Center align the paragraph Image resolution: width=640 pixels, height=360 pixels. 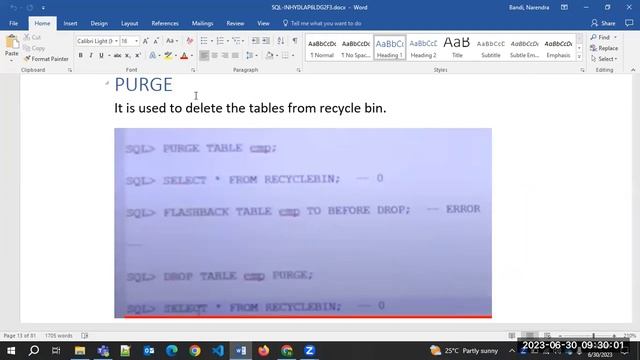215,55
